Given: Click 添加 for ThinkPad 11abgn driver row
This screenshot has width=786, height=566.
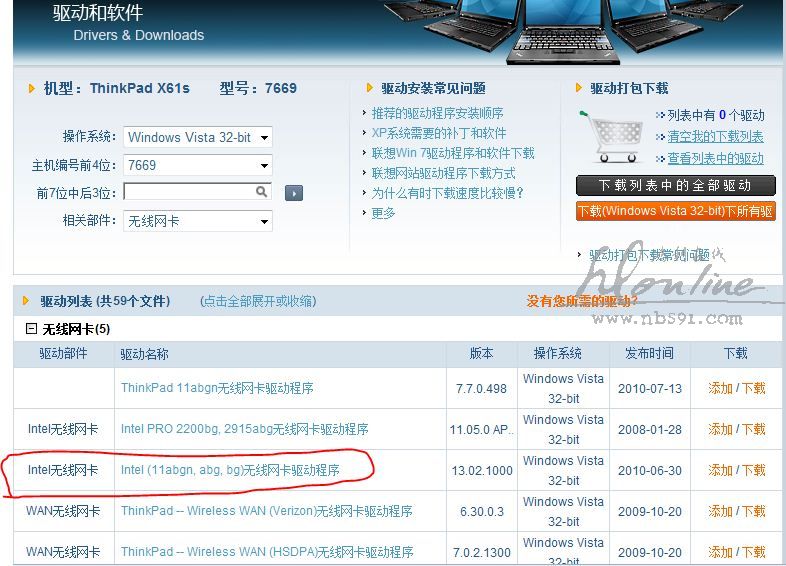Looking at the screenshot, I should coord(720,388).
